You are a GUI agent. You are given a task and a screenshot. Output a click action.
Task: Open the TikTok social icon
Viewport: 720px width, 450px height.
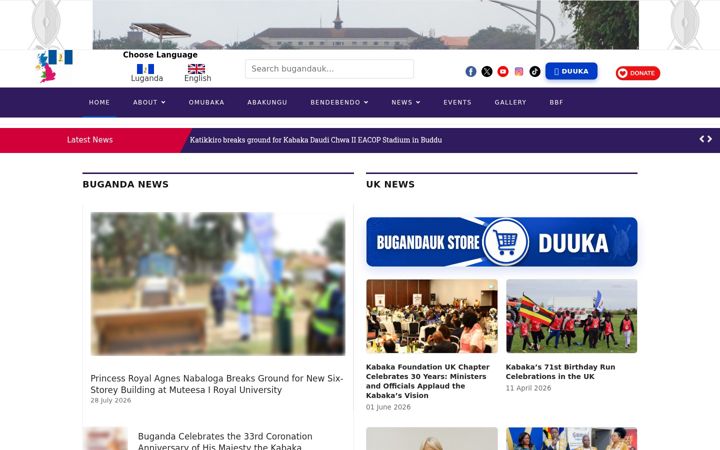534,71
